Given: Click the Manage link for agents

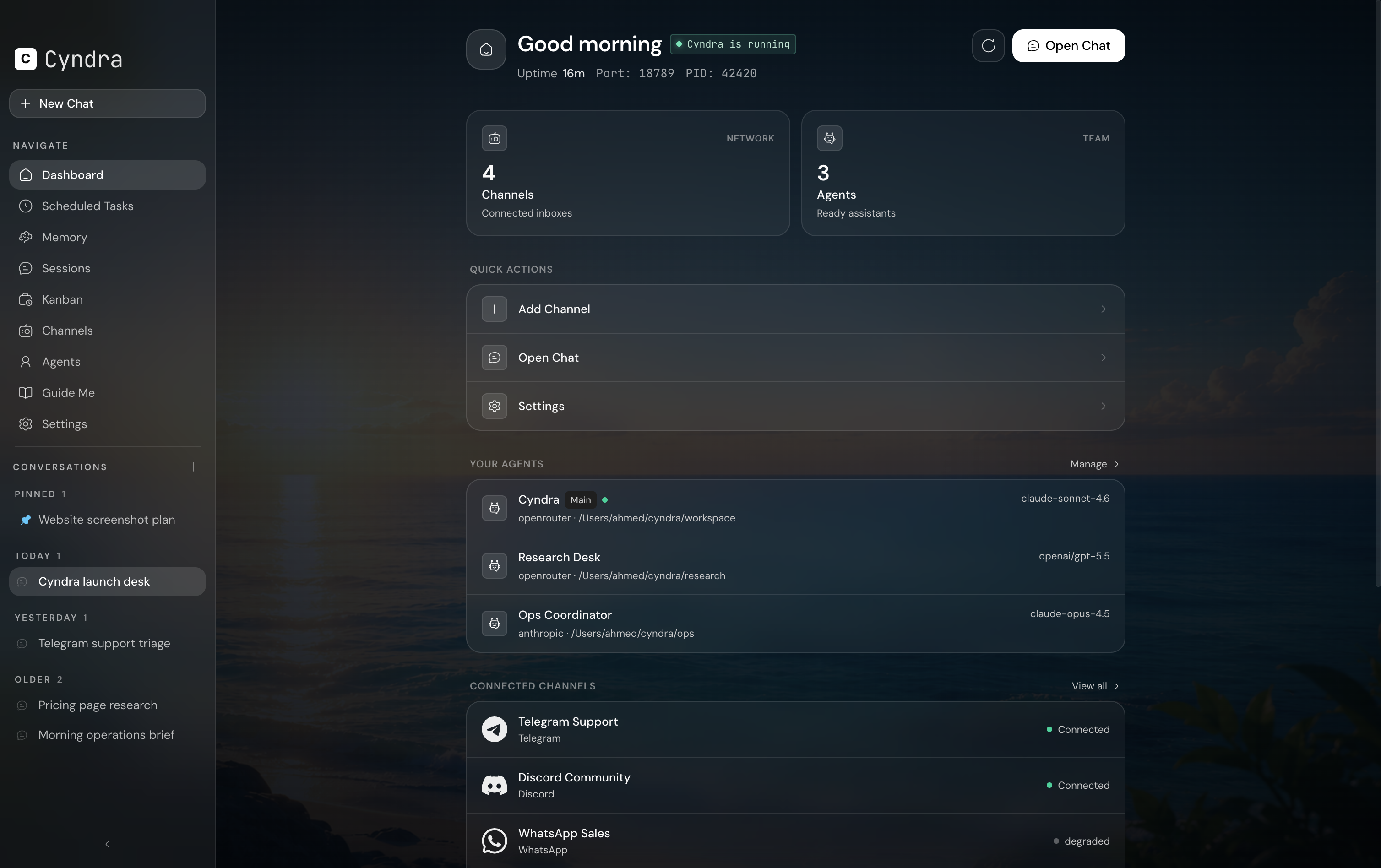Looking at the screenshot, I should pos(1094,464).
